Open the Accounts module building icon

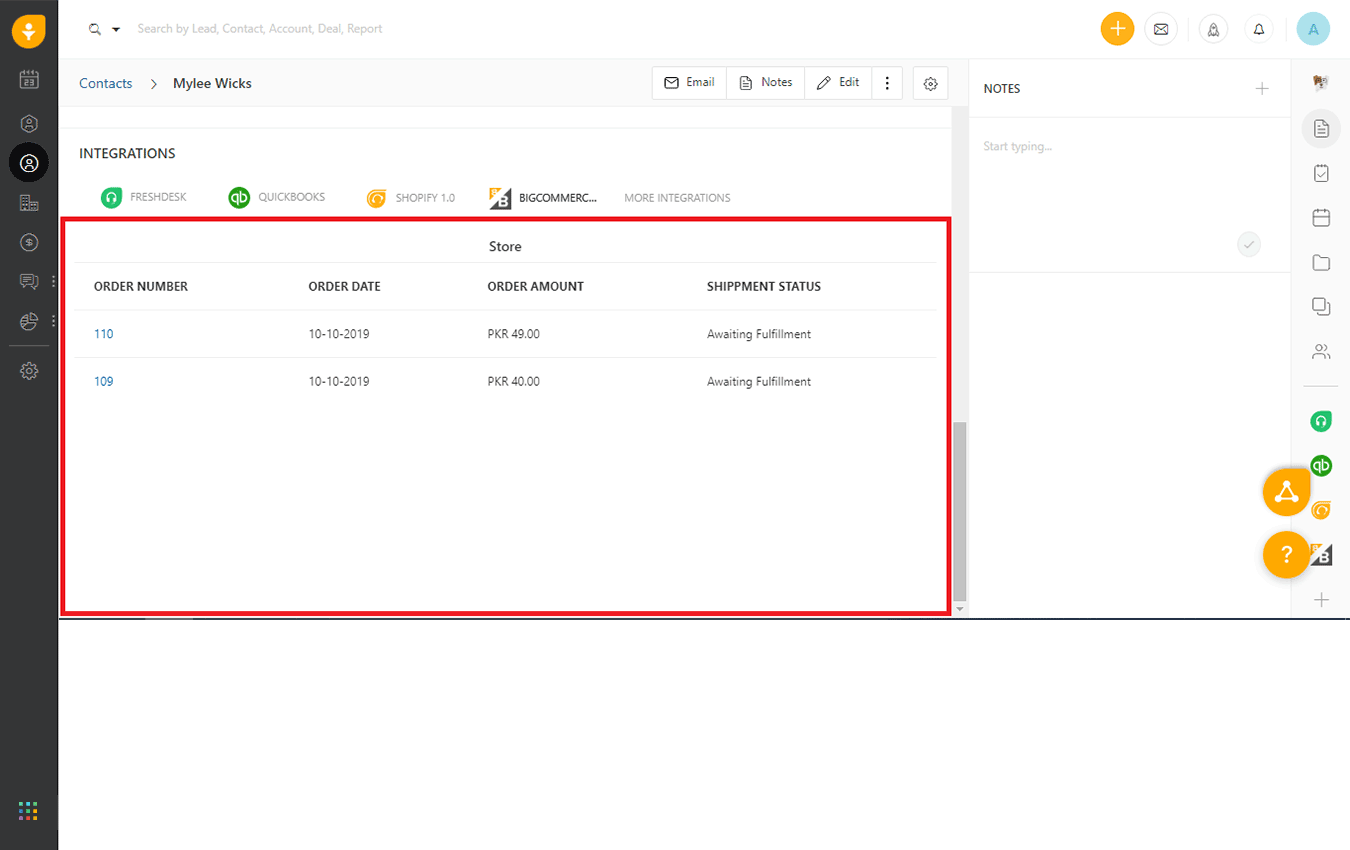point(28,200)
